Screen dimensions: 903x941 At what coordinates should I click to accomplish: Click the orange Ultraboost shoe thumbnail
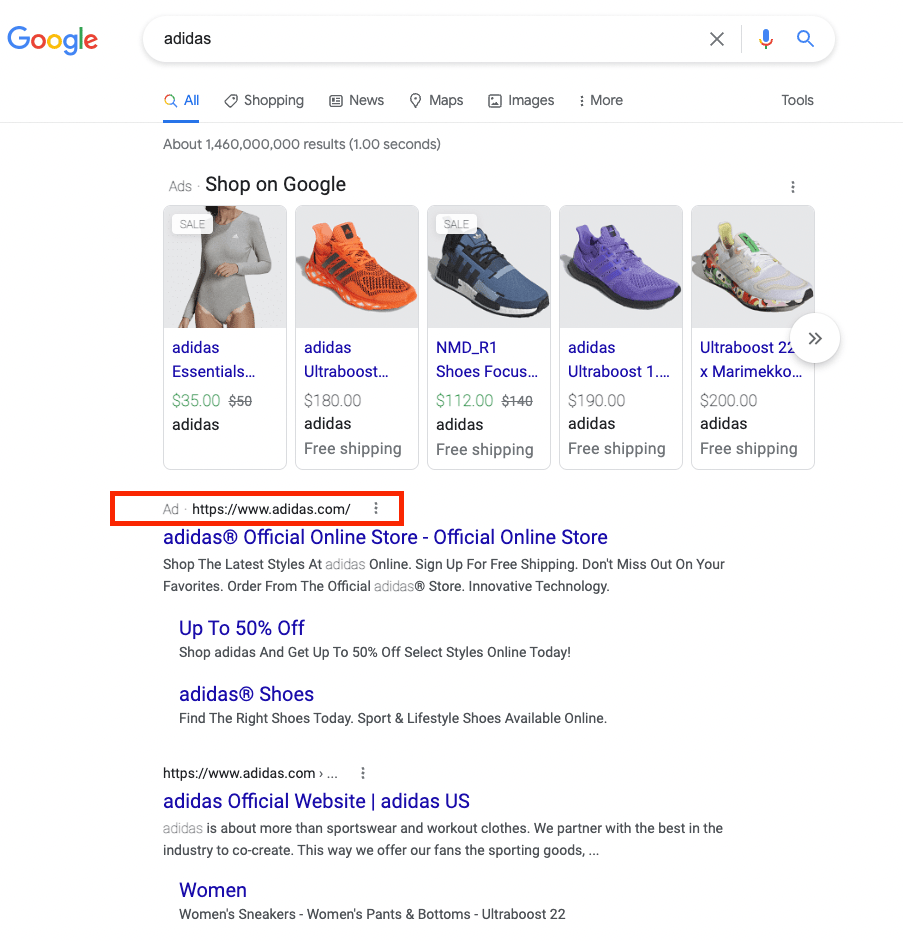click(357, 267)
